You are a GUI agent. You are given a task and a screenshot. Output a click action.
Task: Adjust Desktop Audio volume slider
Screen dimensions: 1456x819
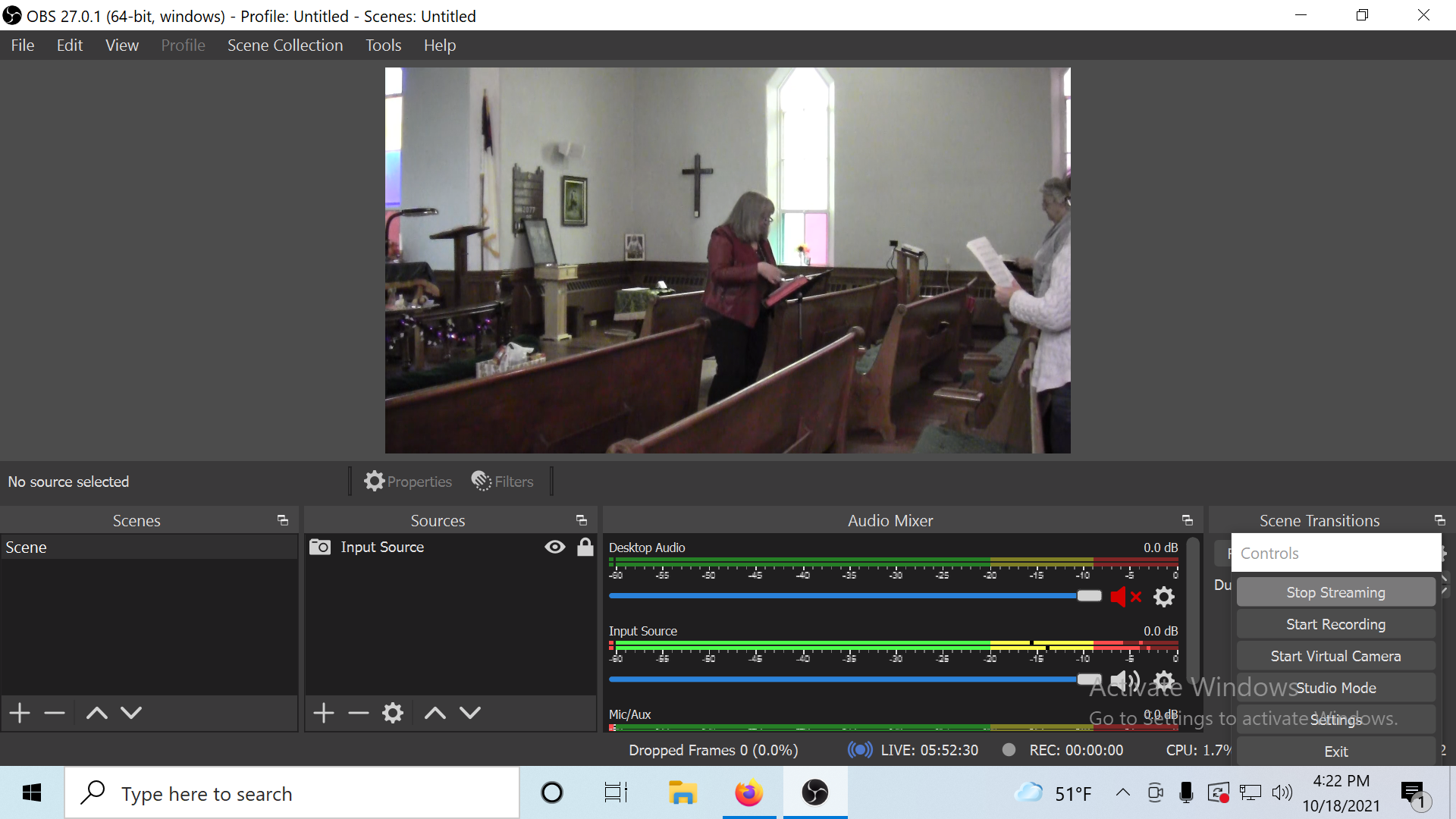pos(1089,596)
